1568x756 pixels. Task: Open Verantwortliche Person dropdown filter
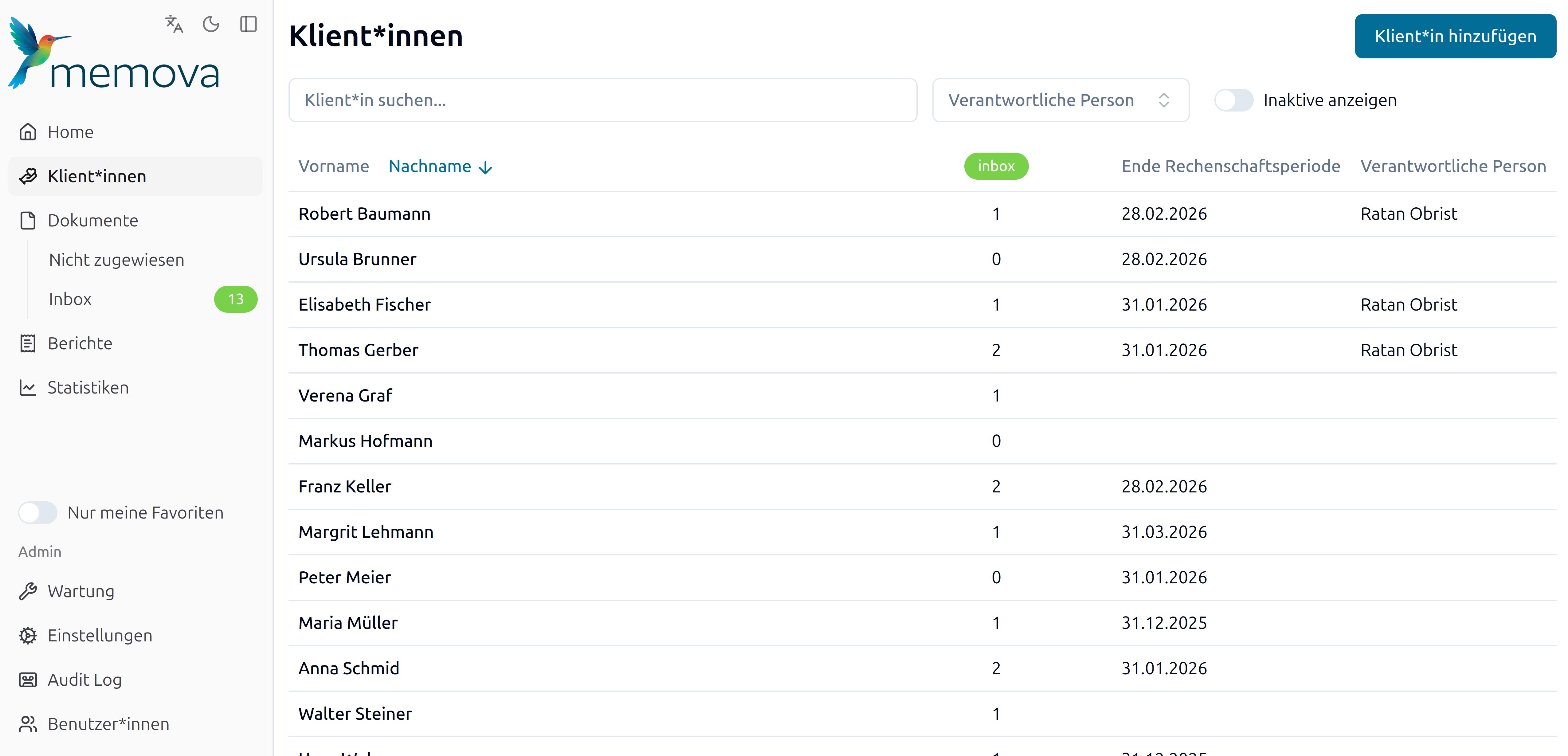pyautogui.click(x=1060, y=100)
